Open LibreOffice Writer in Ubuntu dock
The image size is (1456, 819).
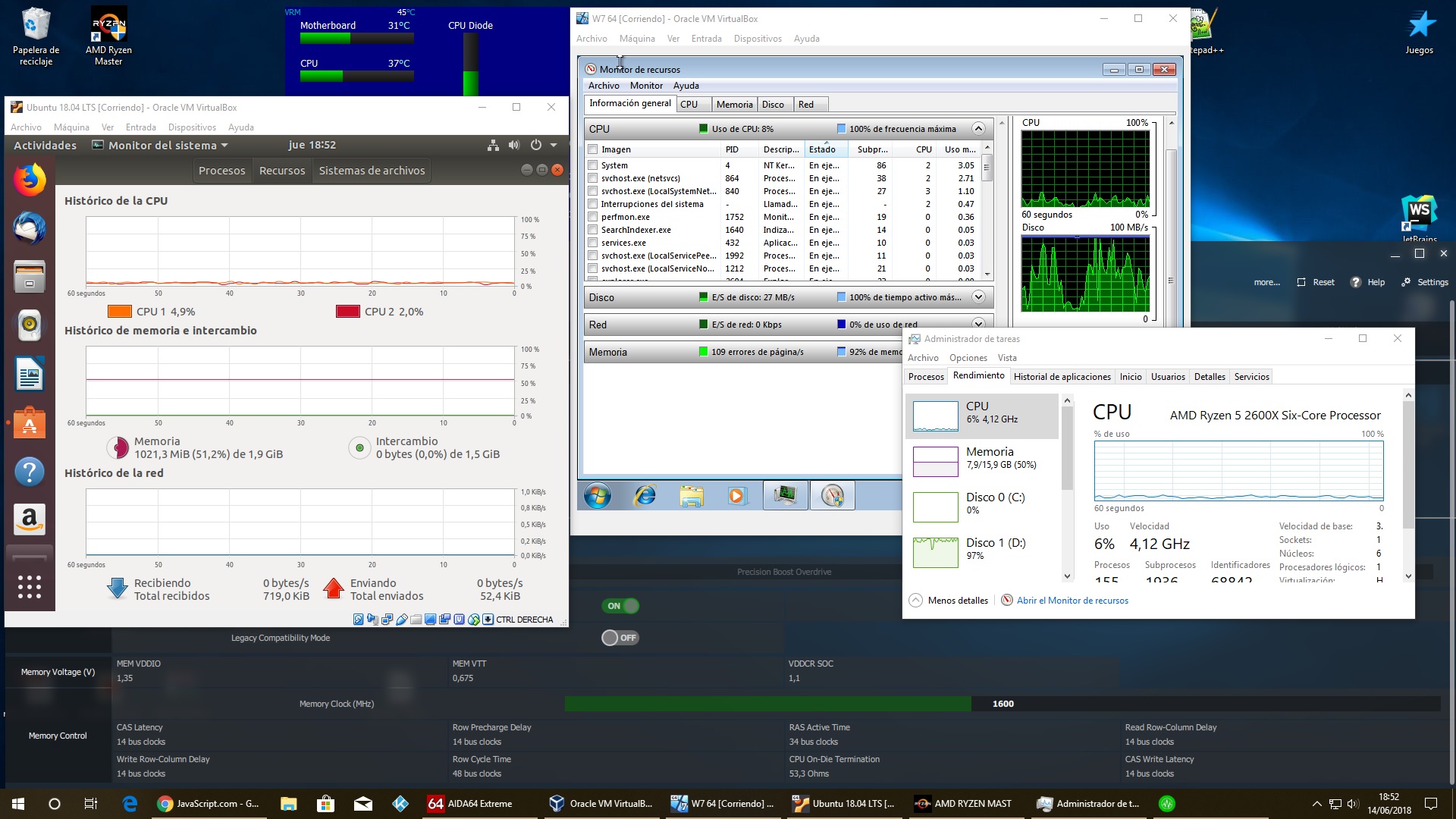click(30, 374)
